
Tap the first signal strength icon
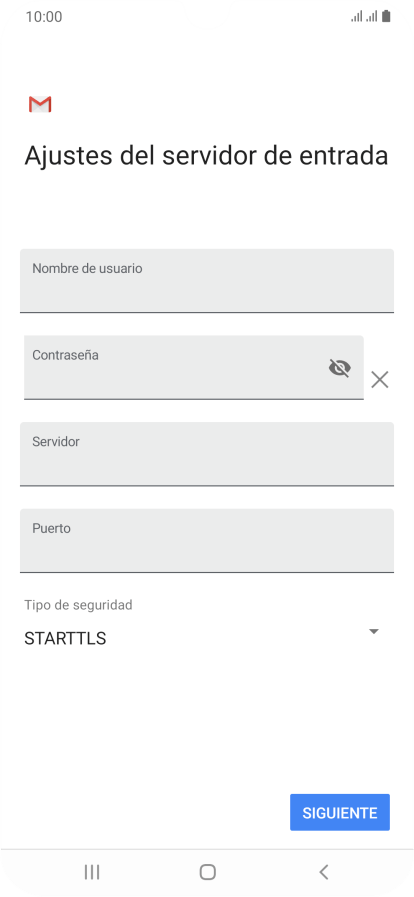(x=357, y=17)
